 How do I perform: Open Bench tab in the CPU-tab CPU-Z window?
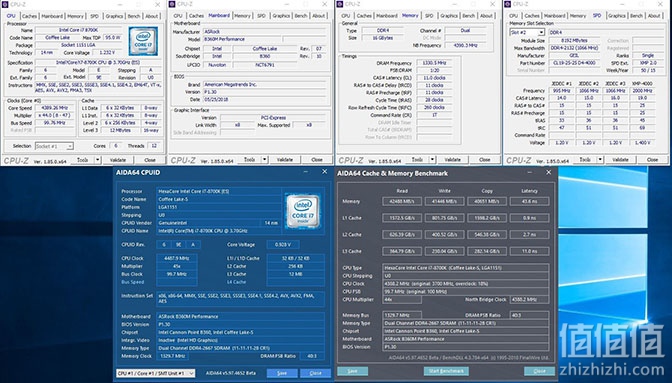coord(134,16)
